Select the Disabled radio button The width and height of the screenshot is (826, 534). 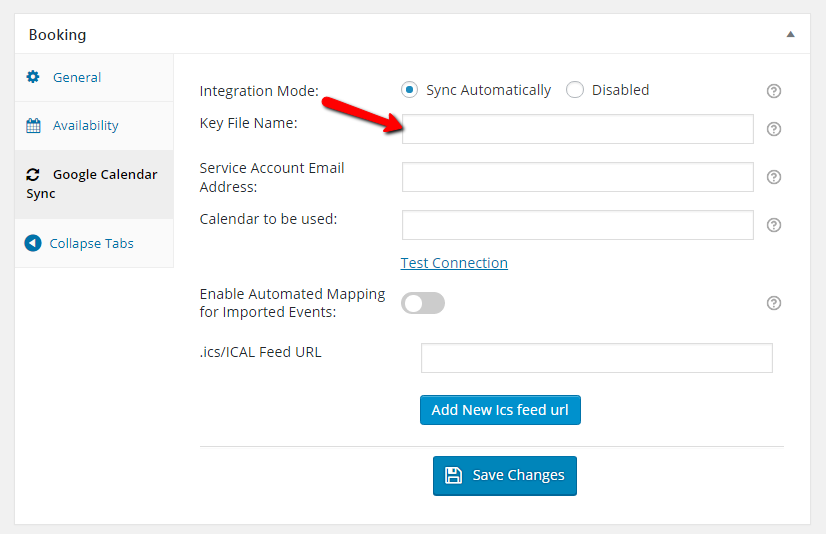(575, 90)
